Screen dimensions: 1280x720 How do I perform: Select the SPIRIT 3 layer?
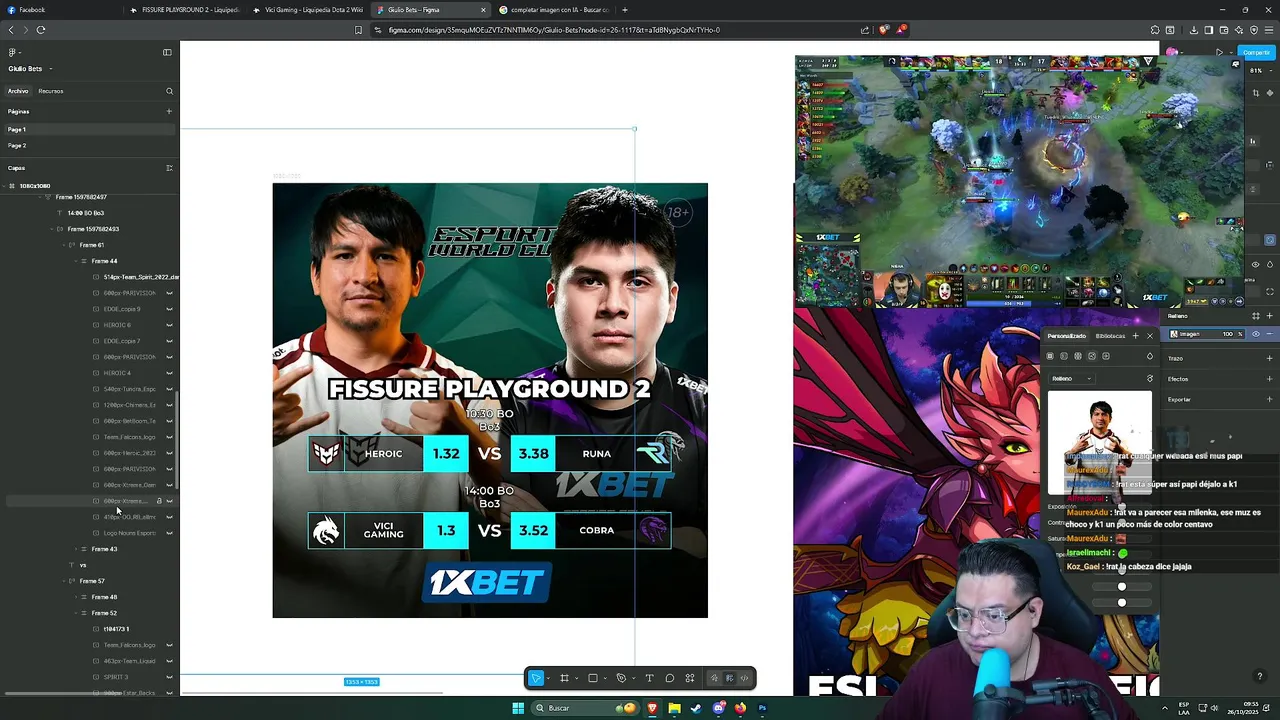pos(116,677)
